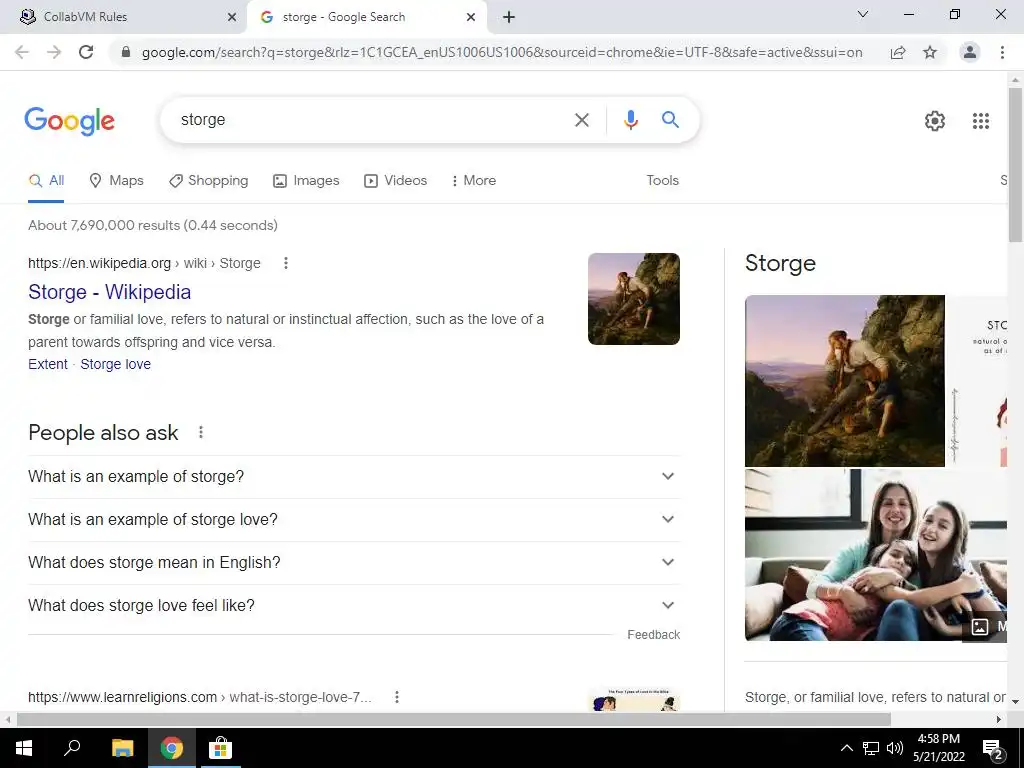This screenshot has width=1024, height=768.
Task: Click the horizontal page scrollbar
Action: [x=454, y=720]
